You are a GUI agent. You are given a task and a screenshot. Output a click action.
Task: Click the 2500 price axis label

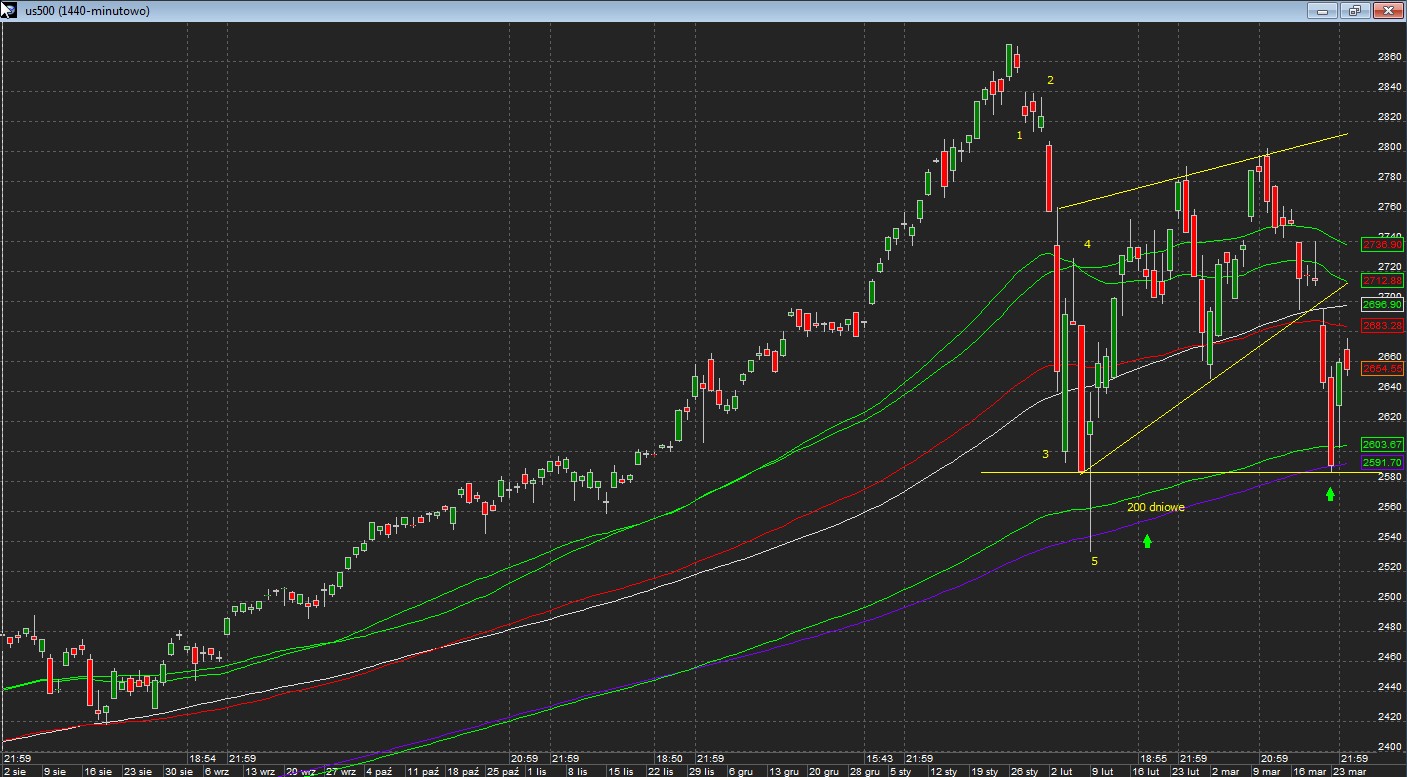(x=1389, y=597)
